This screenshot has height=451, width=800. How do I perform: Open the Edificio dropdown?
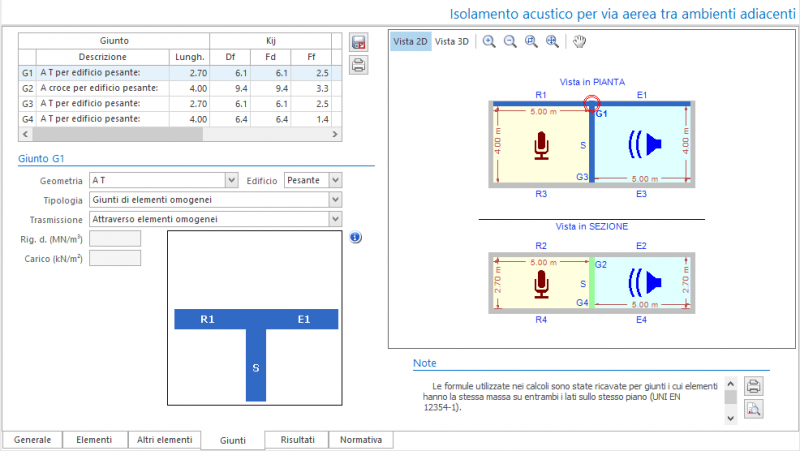[335, 180]
